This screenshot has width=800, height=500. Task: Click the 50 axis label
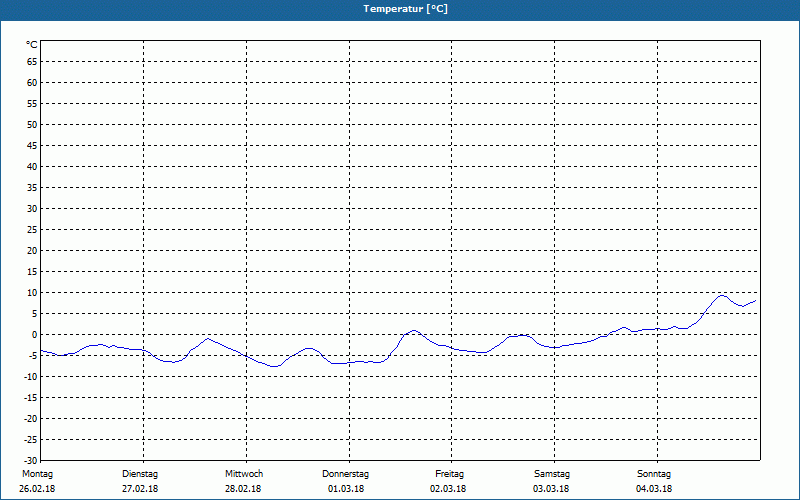coord(32,124)
